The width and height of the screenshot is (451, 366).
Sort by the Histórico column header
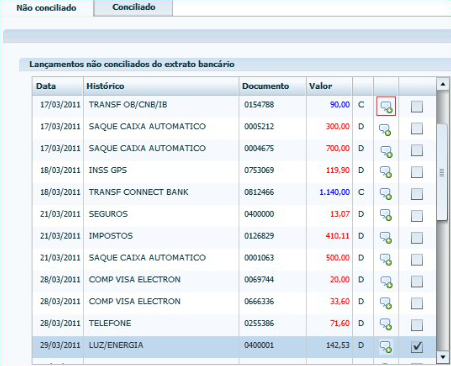(x=161, y=86)
